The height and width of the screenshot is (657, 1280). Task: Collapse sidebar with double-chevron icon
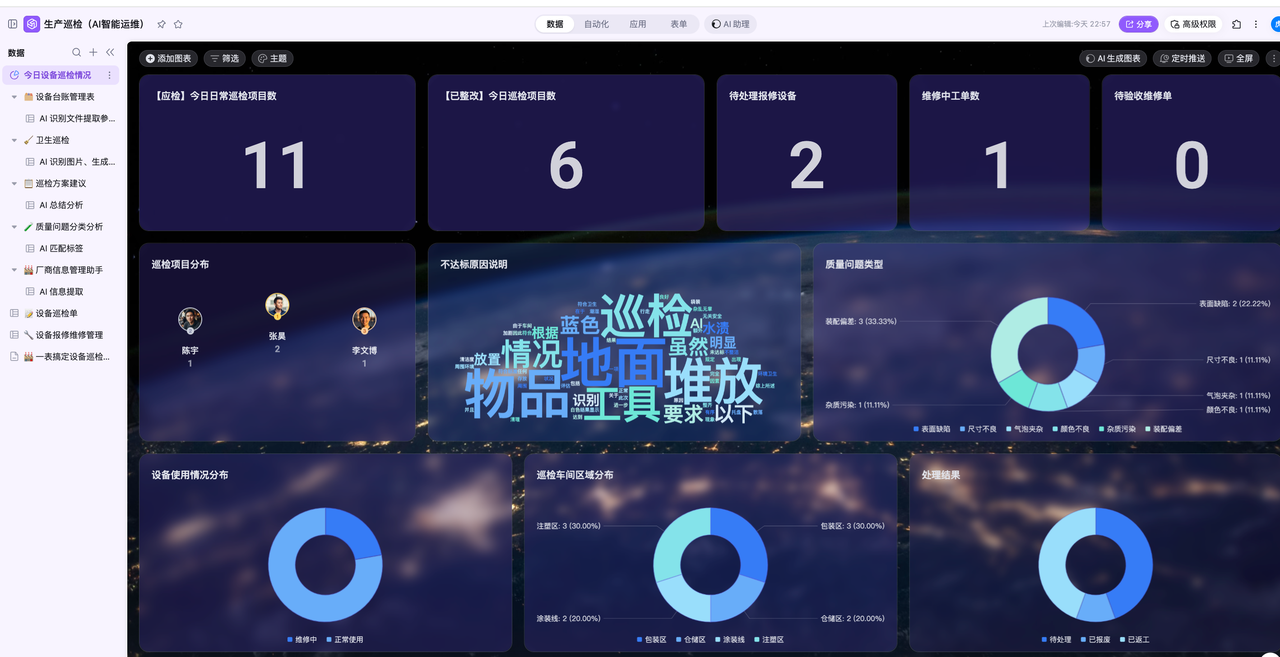(x=110, y=53)
